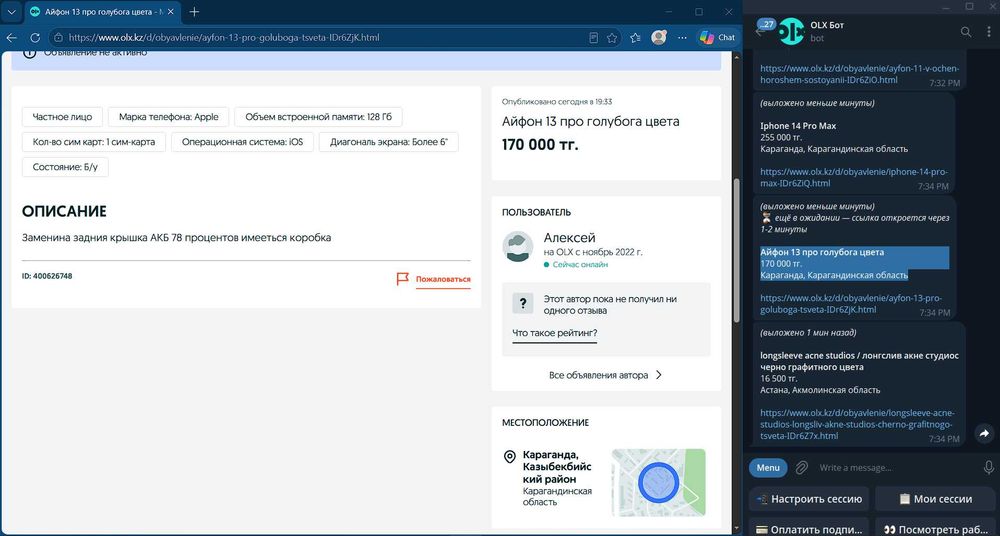Forward the longsleeve message with share arrow

(x=984, y=434)
